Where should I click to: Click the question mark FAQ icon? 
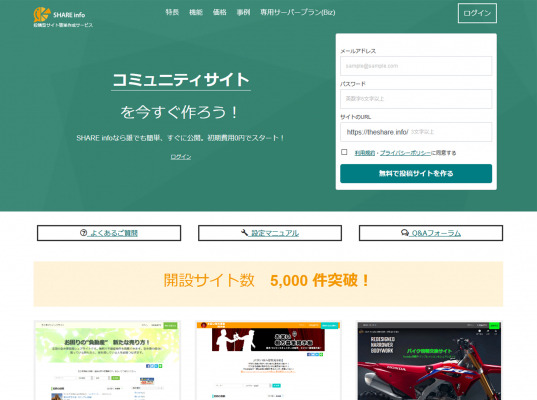point(83,233)
